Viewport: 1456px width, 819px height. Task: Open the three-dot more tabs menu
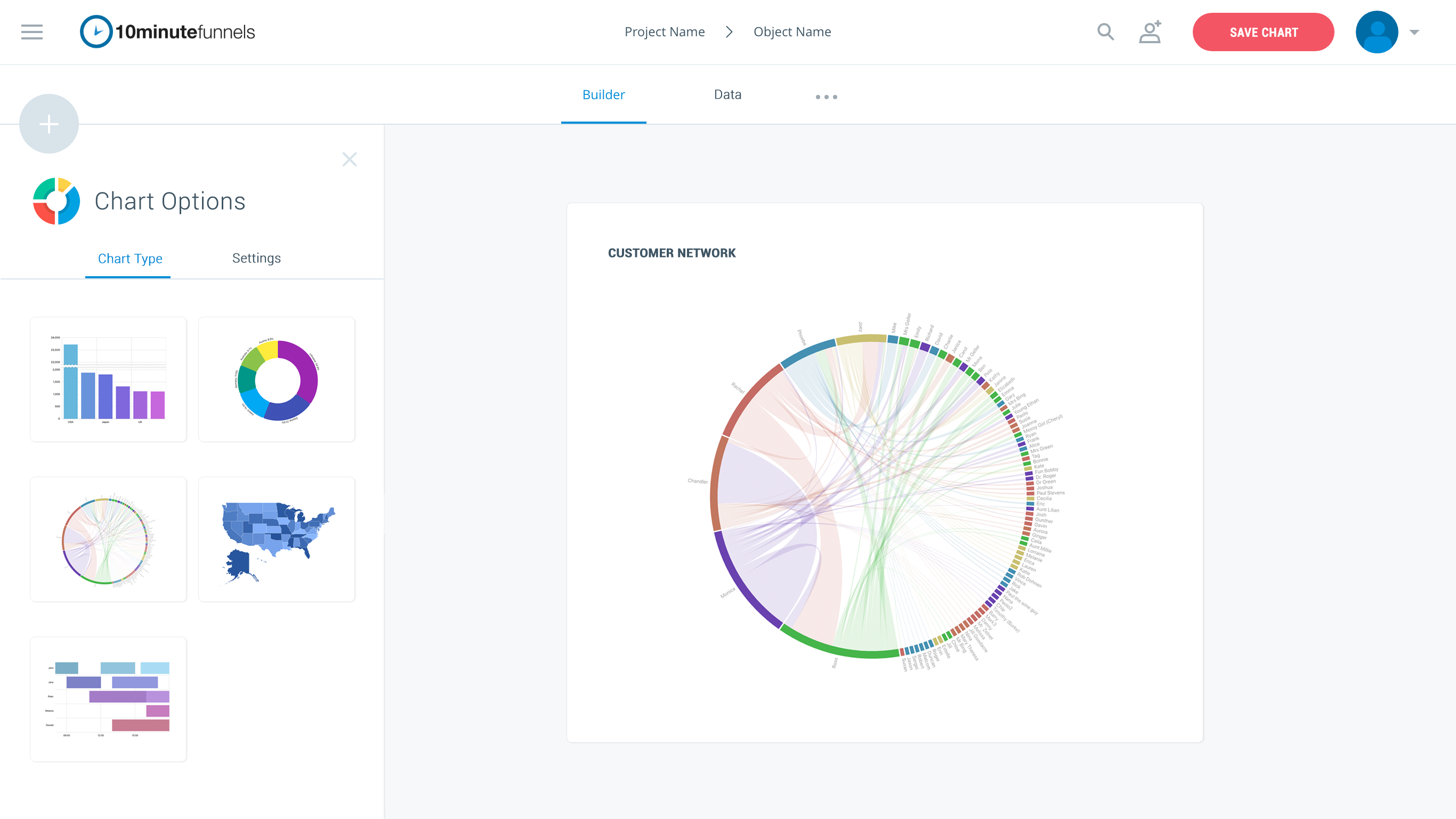point(826,97)
